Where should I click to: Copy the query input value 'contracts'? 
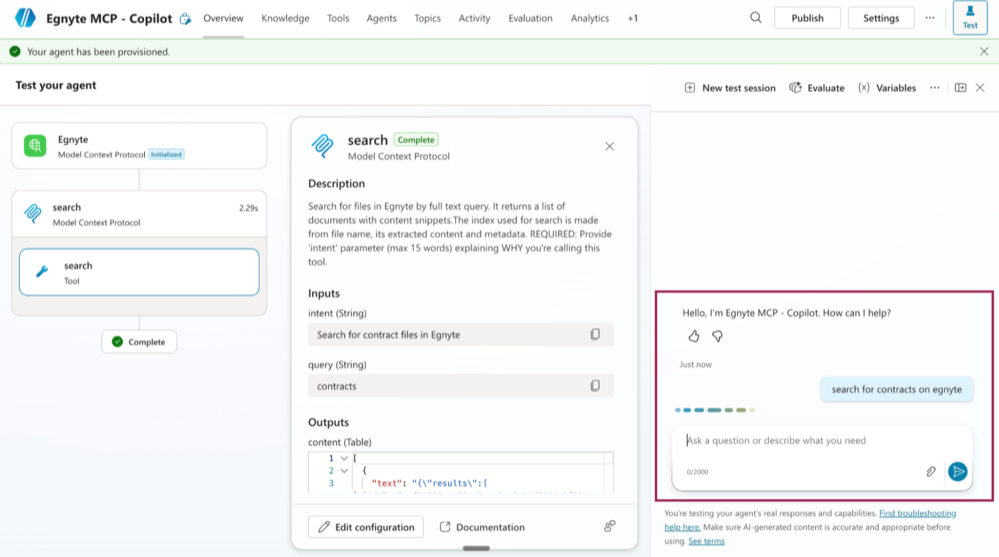pos(595,386)
